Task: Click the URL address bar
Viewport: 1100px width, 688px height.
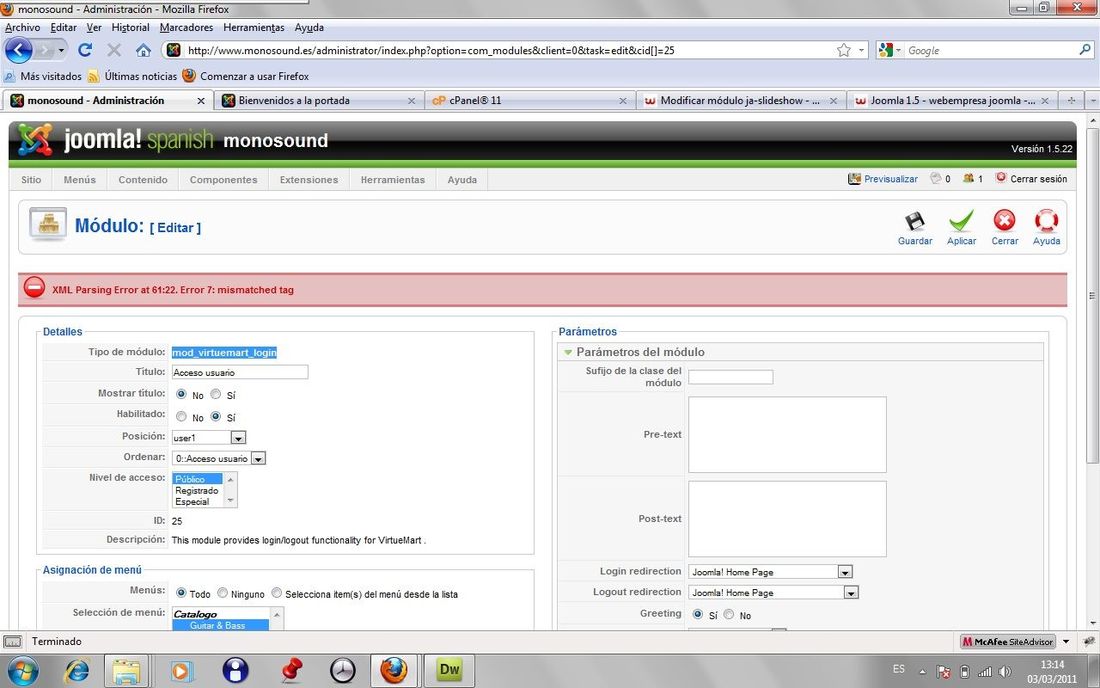Action: pyautogui.click(x=509, y=50)
